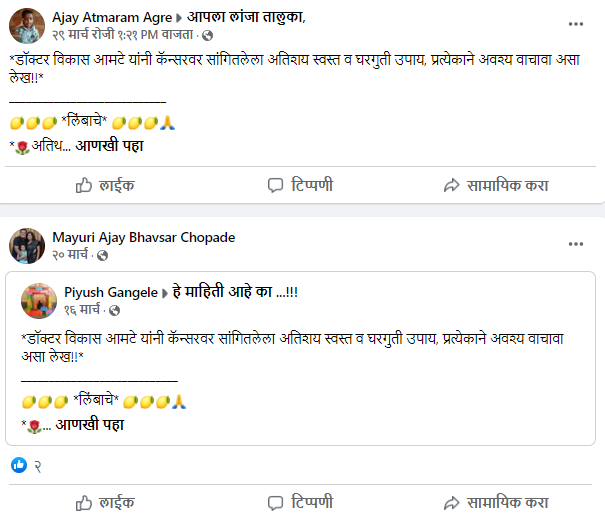Open Mayuri Ajay Bhavsar Chopade's profile picture
Image resolution: width=605 pixels, height=519 pixels.
[26, 246]
